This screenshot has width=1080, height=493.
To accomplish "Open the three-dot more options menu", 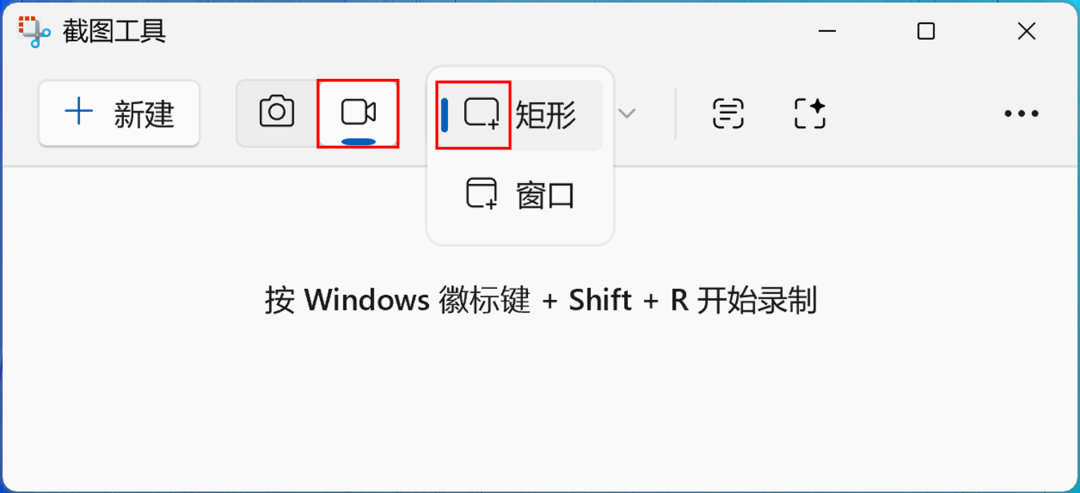I will (1021, 114).
